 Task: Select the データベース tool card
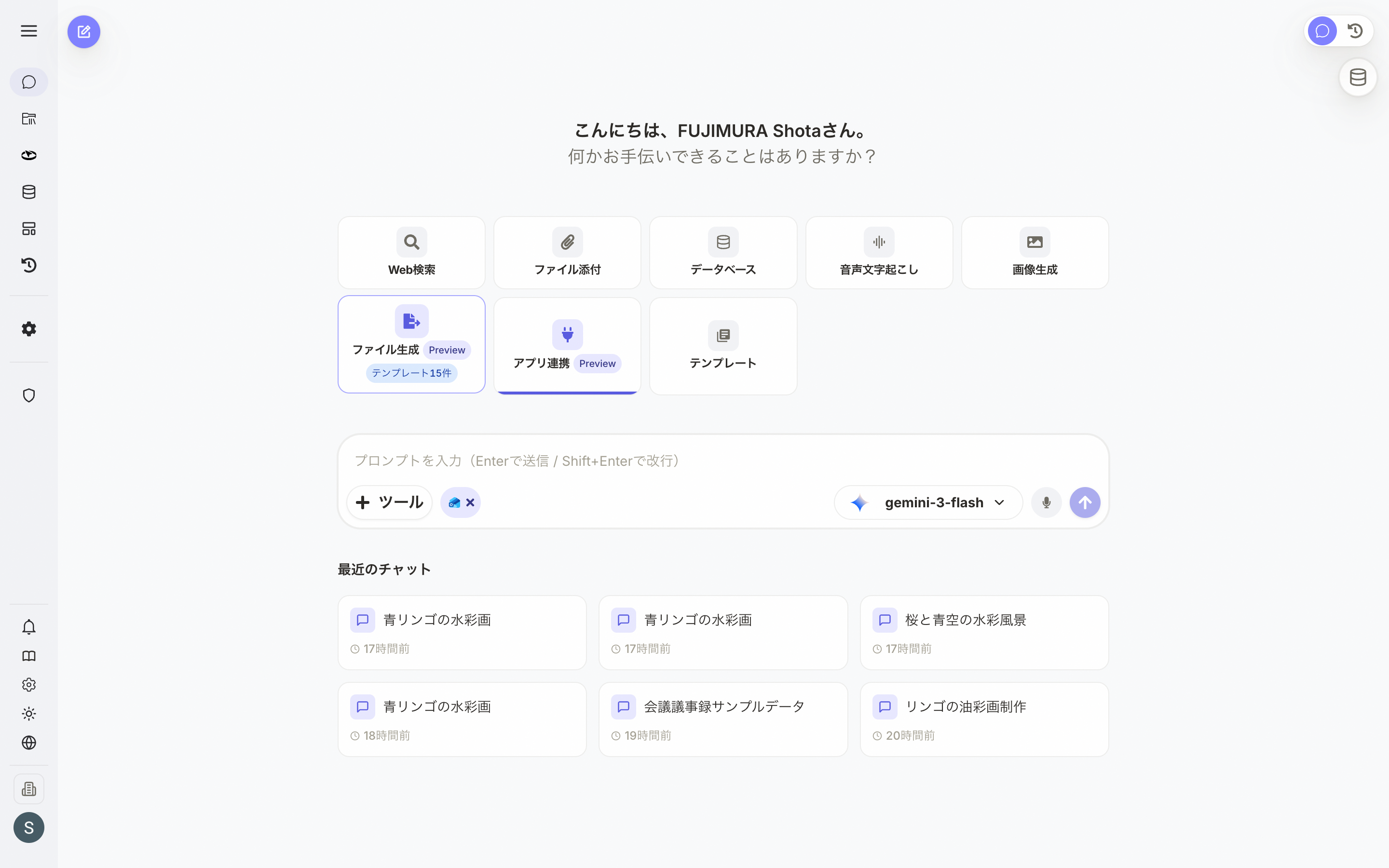723,253
